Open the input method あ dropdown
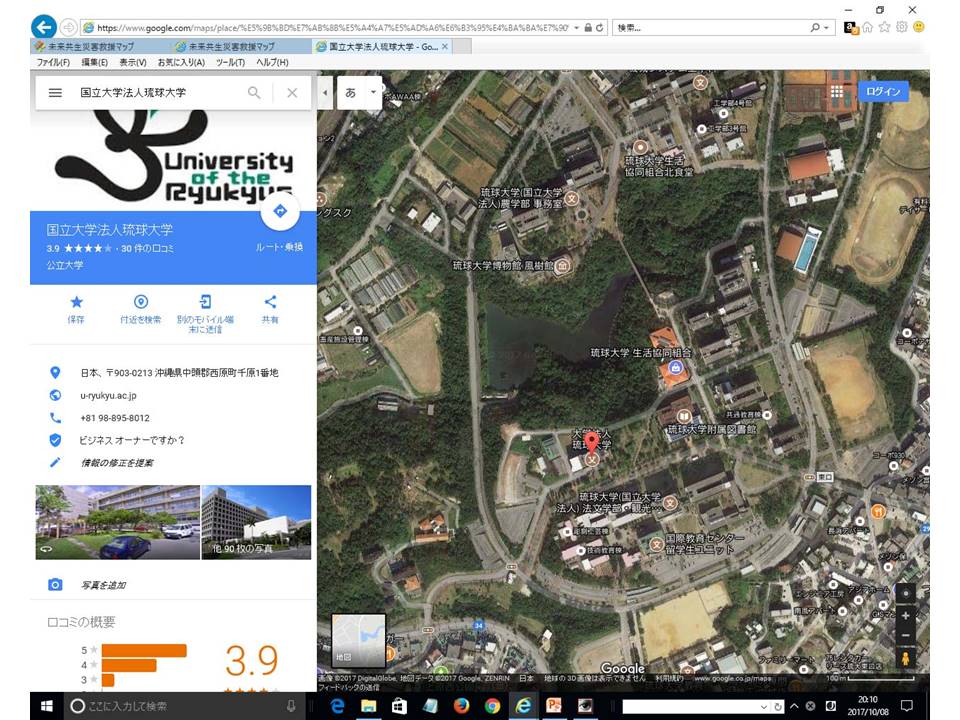Viewport: 960px width, 720px height. (x=373, y=92)
